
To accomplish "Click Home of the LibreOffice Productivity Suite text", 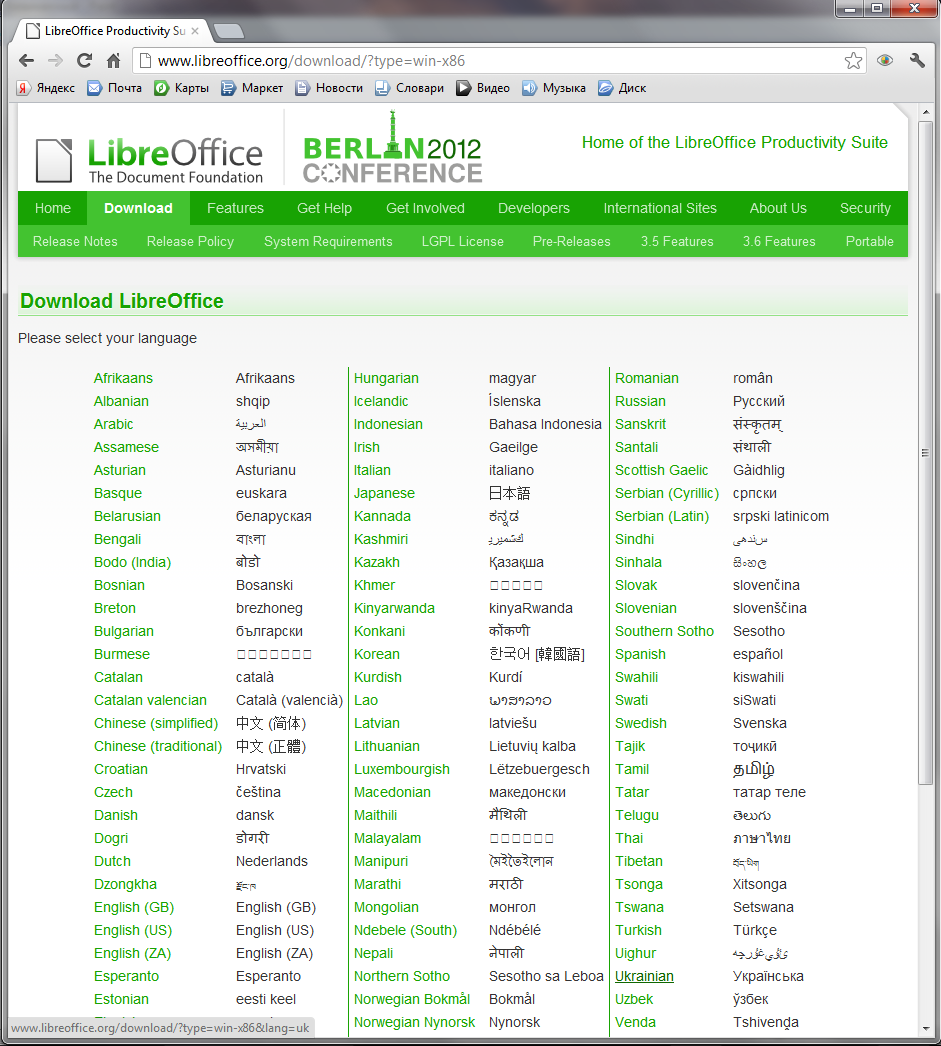I will click(x=734, y=142).
